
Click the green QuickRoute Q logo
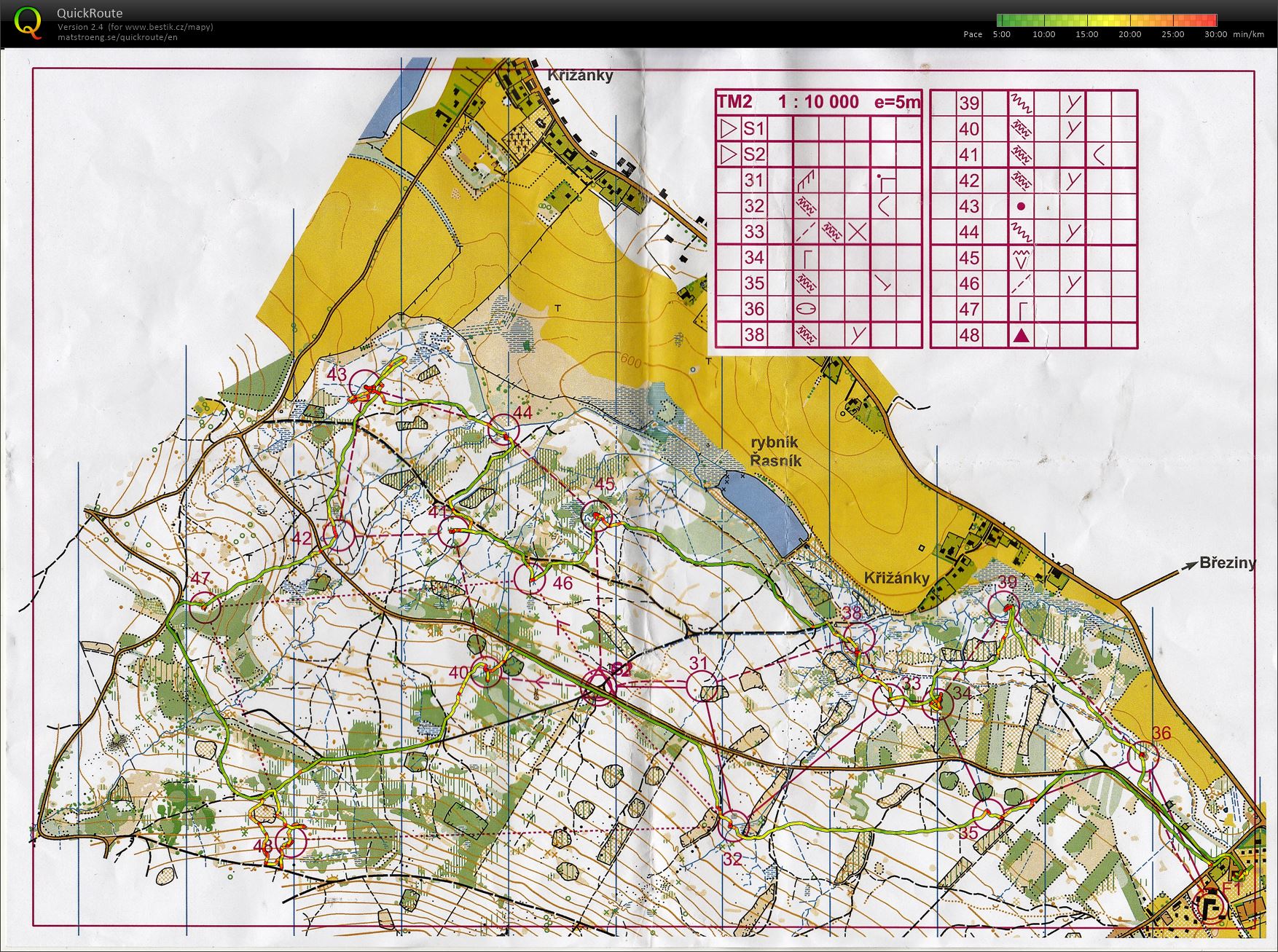[x=28, y=22]
